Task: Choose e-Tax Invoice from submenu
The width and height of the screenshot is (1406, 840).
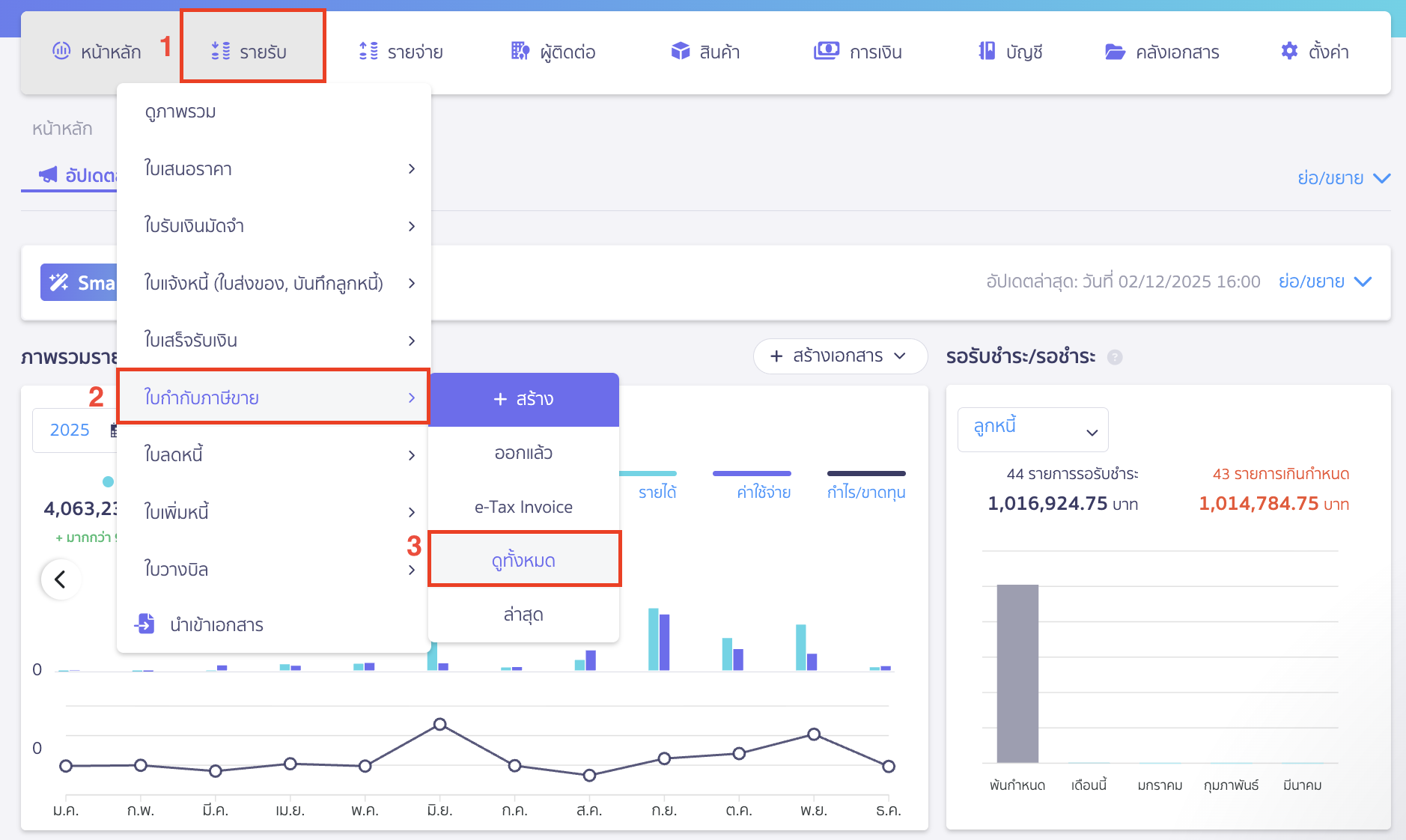Action: pyautogui.click(x=523, y=507)
